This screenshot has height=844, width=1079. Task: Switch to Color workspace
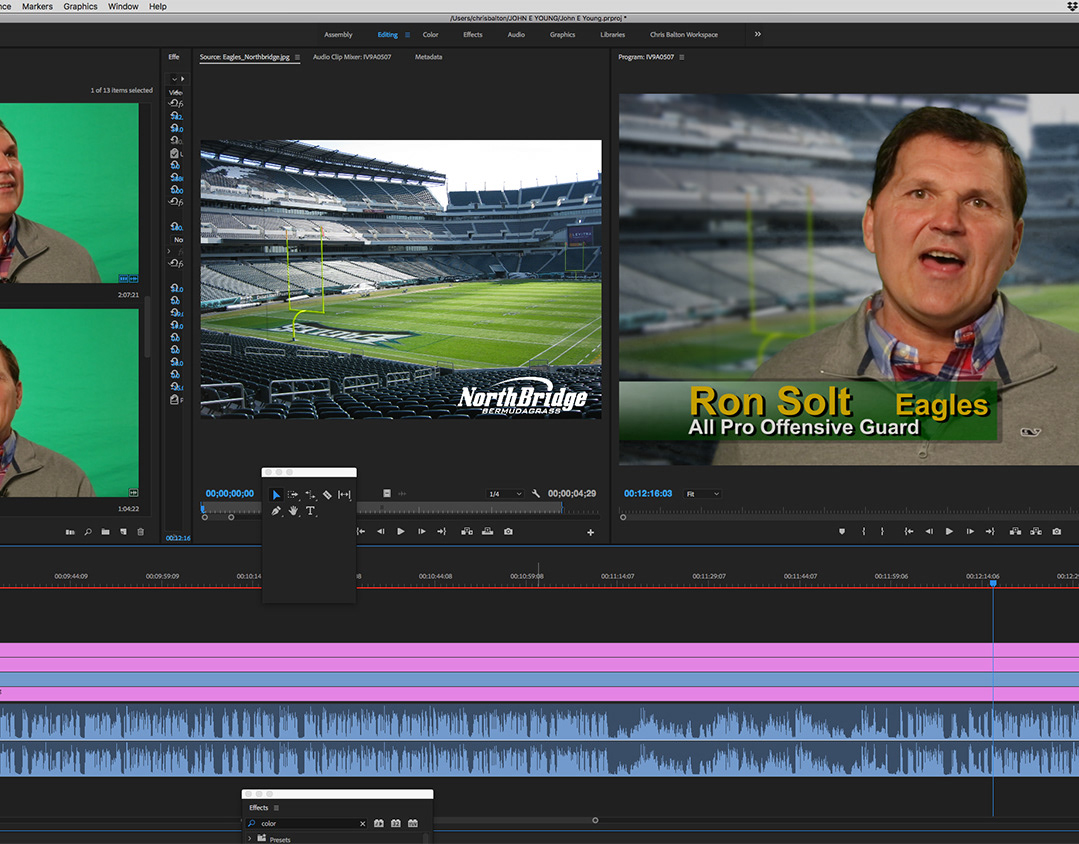(430, 34)
